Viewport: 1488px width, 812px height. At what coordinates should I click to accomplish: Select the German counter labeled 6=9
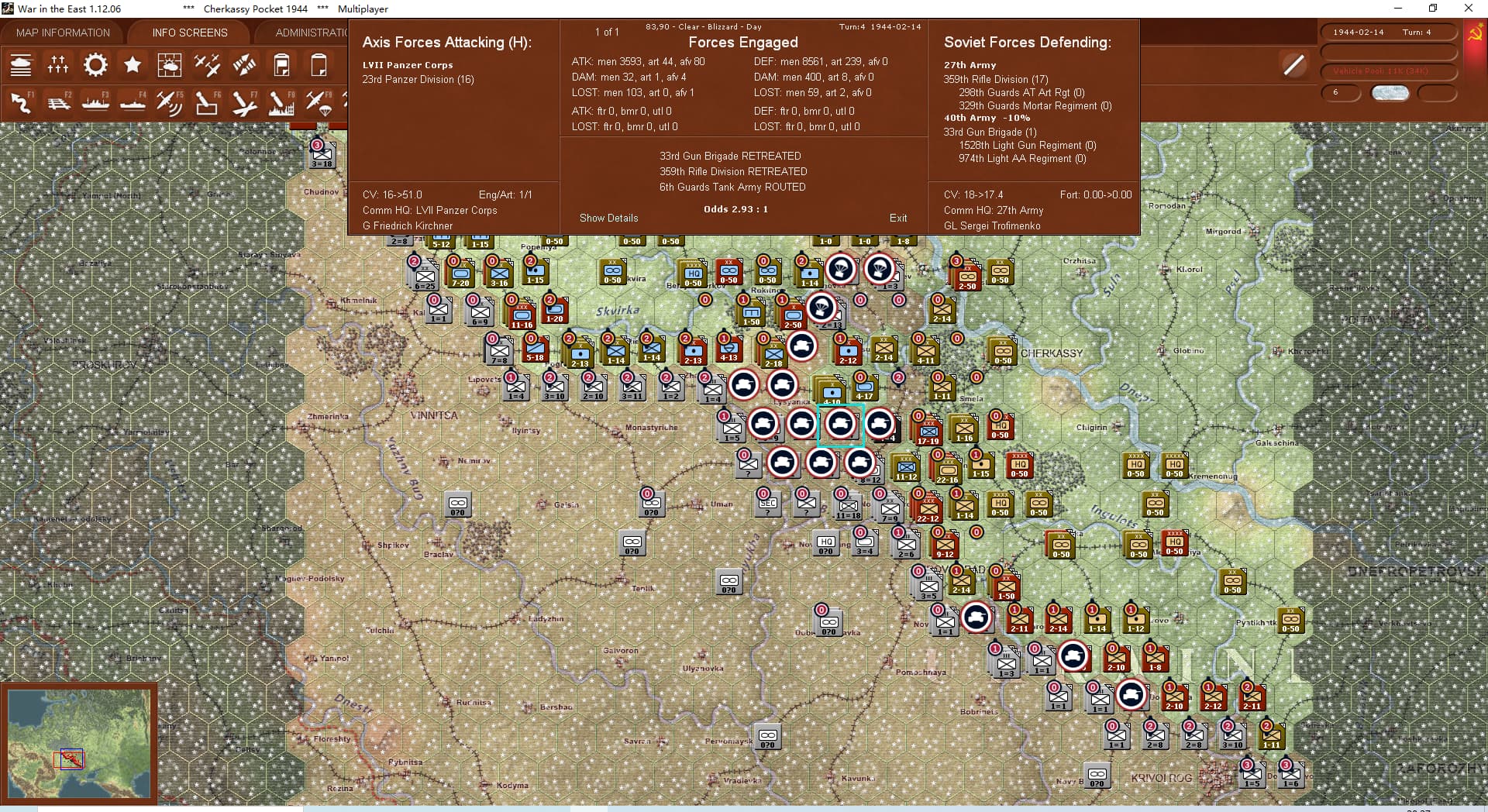[480, 312]
